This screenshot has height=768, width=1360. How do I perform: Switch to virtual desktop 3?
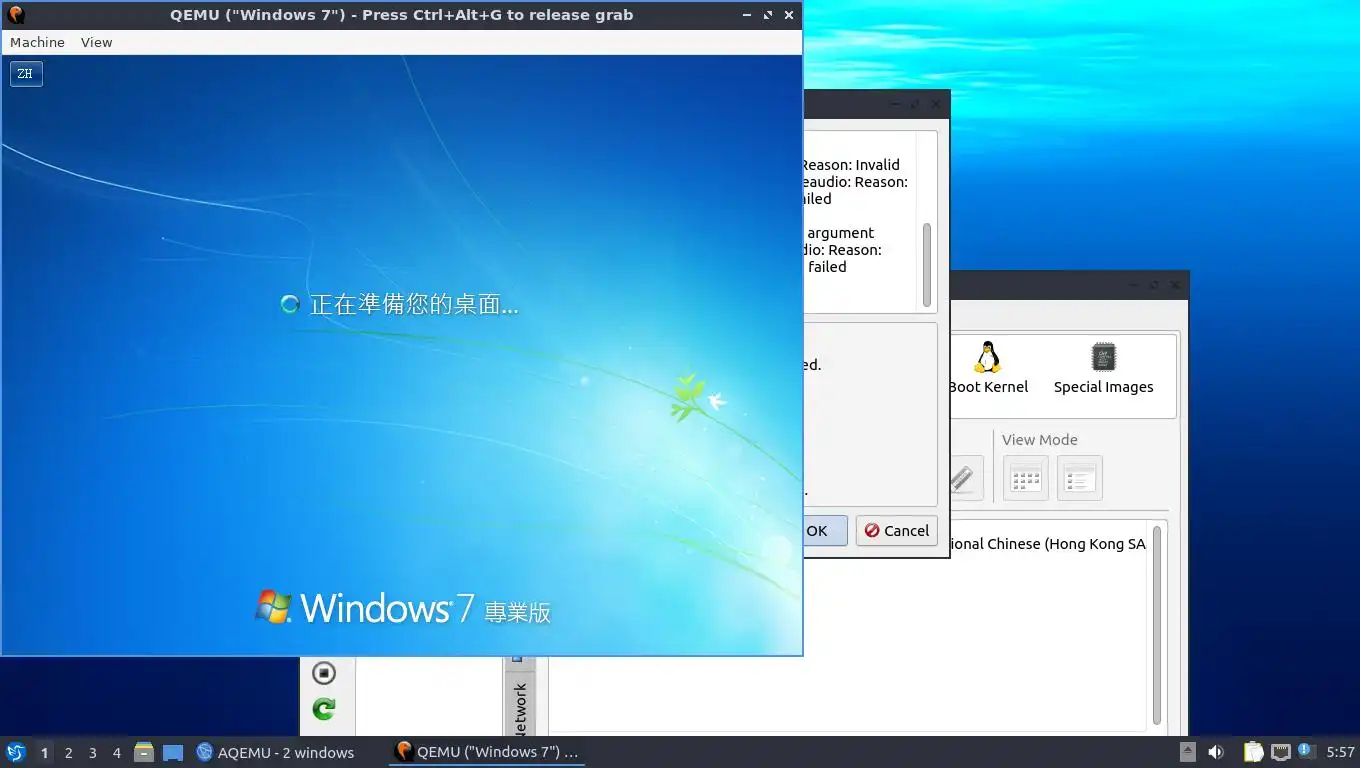(x=92, y=752)
